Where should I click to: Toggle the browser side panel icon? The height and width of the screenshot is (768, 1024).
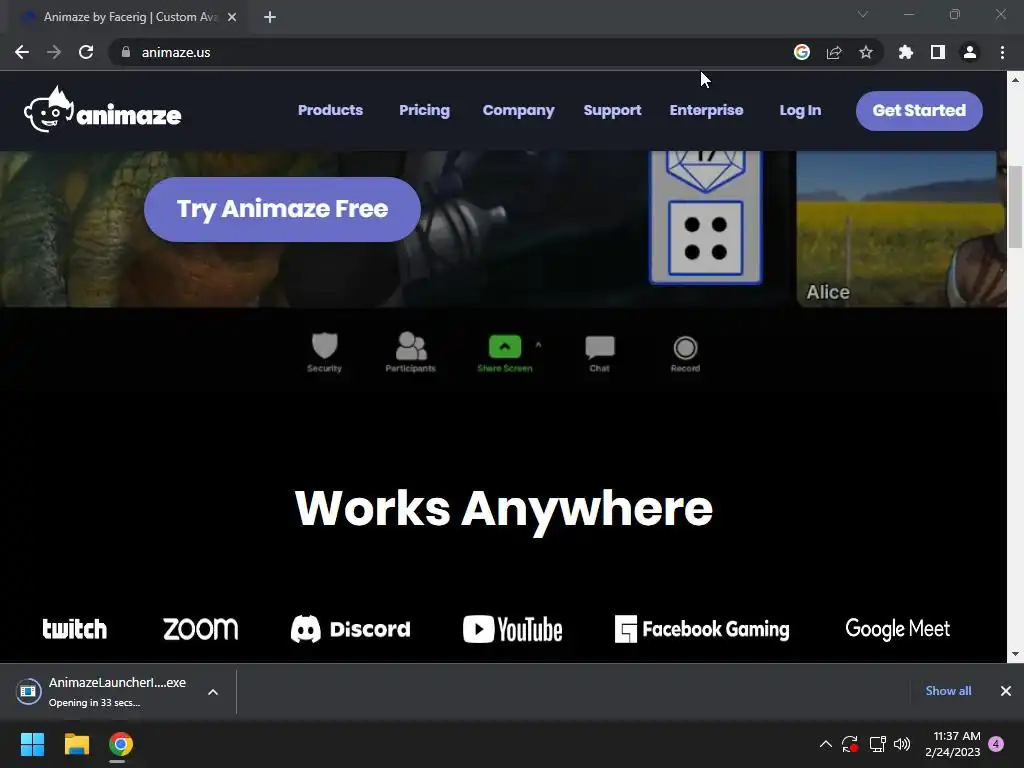click(938, 52)
